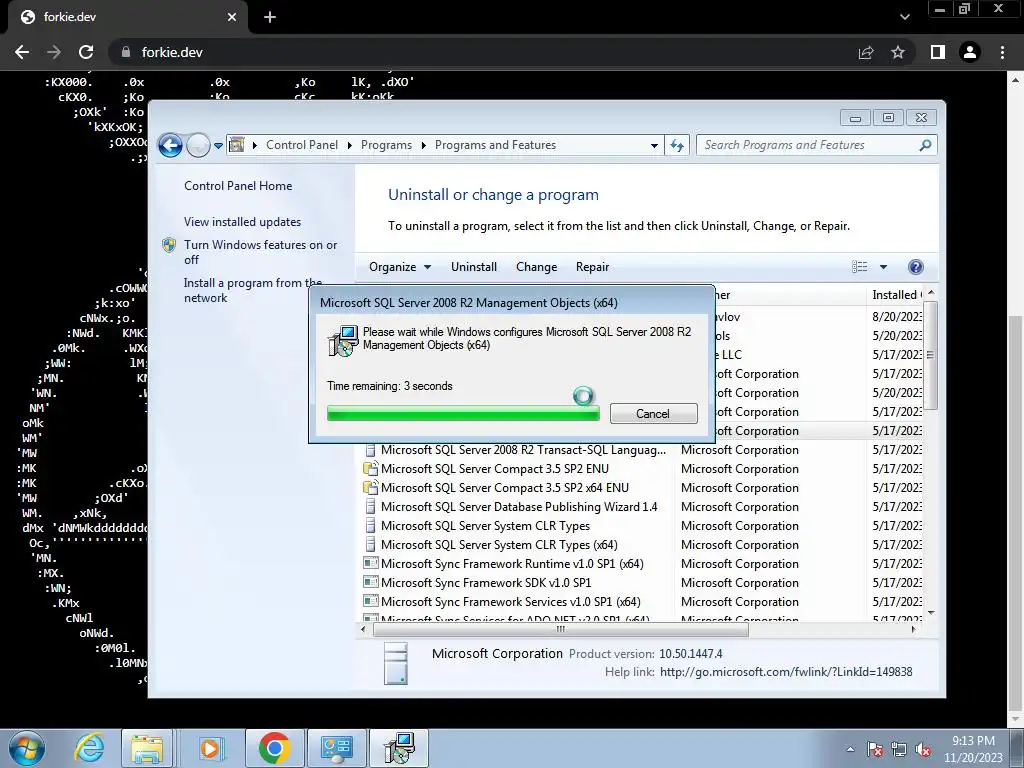Cancel the SQL Server configuration dialog
The image size is (1024, 768).
coord(653,413)
